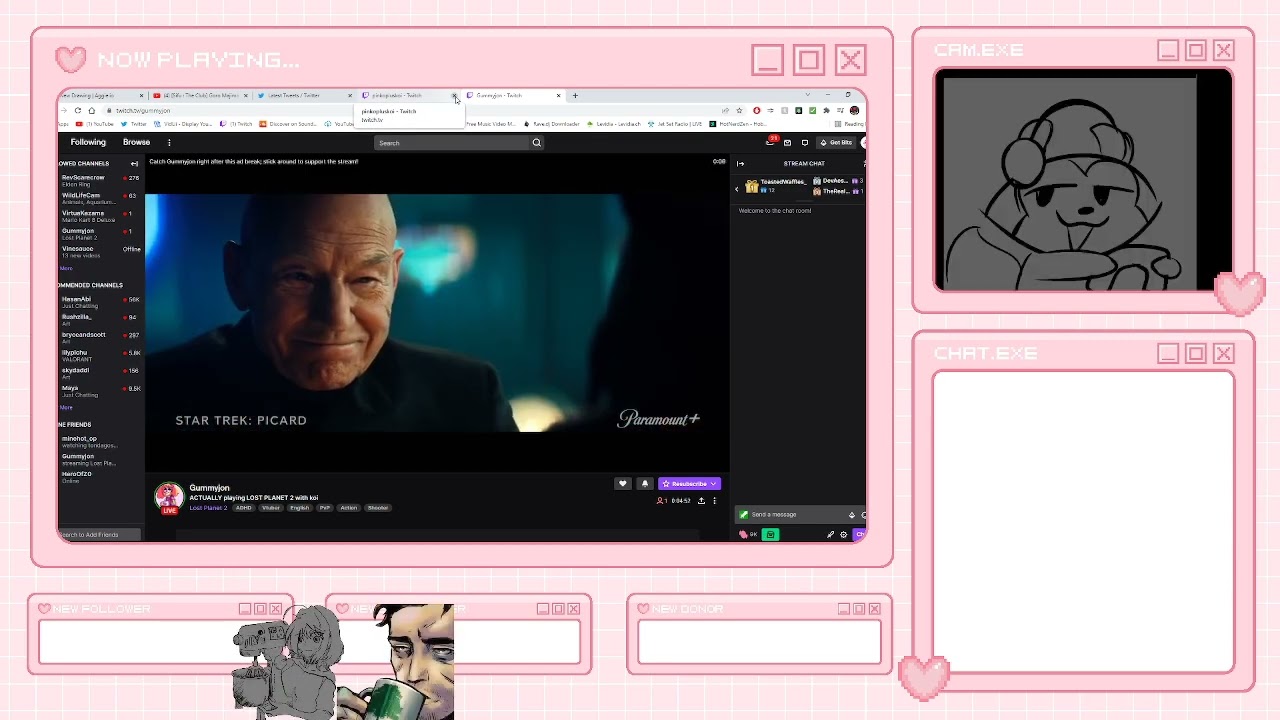Open lilypichu recommended channel
Screen dimensions: 1280x720
pyautogui.click(x=100, y=355)
